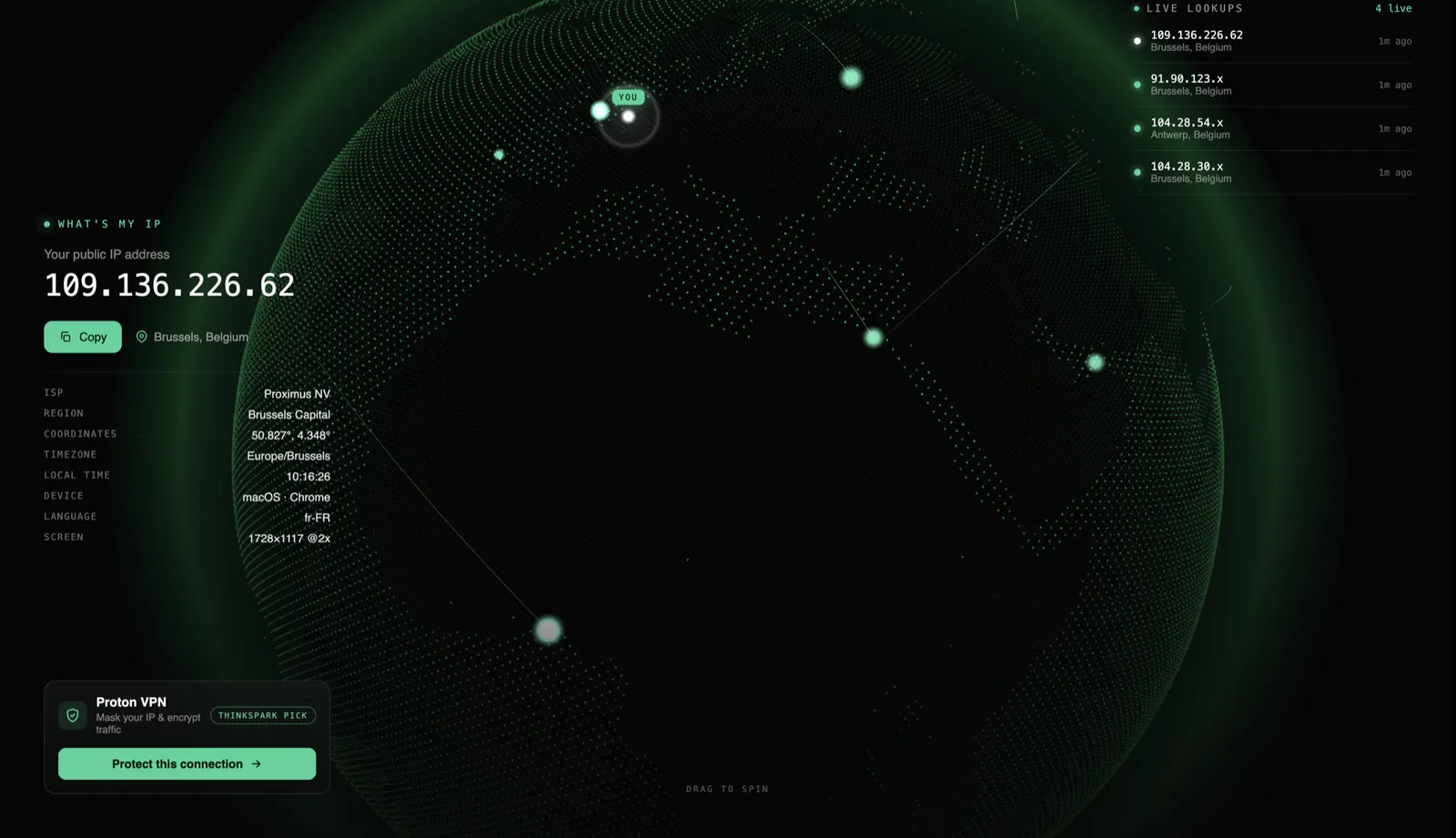Viewport: 1456px width, 838px height.
Task: Click the large IP address 109.136.226.62
Action: (x=169, y=286)
